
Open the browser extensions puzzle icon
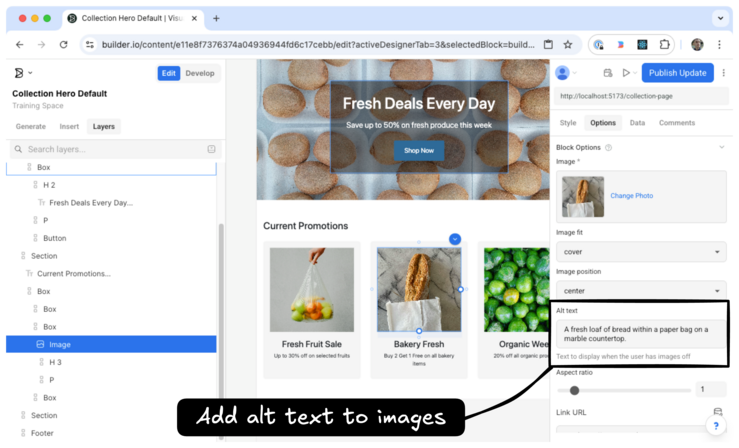(x=665, y=45)
